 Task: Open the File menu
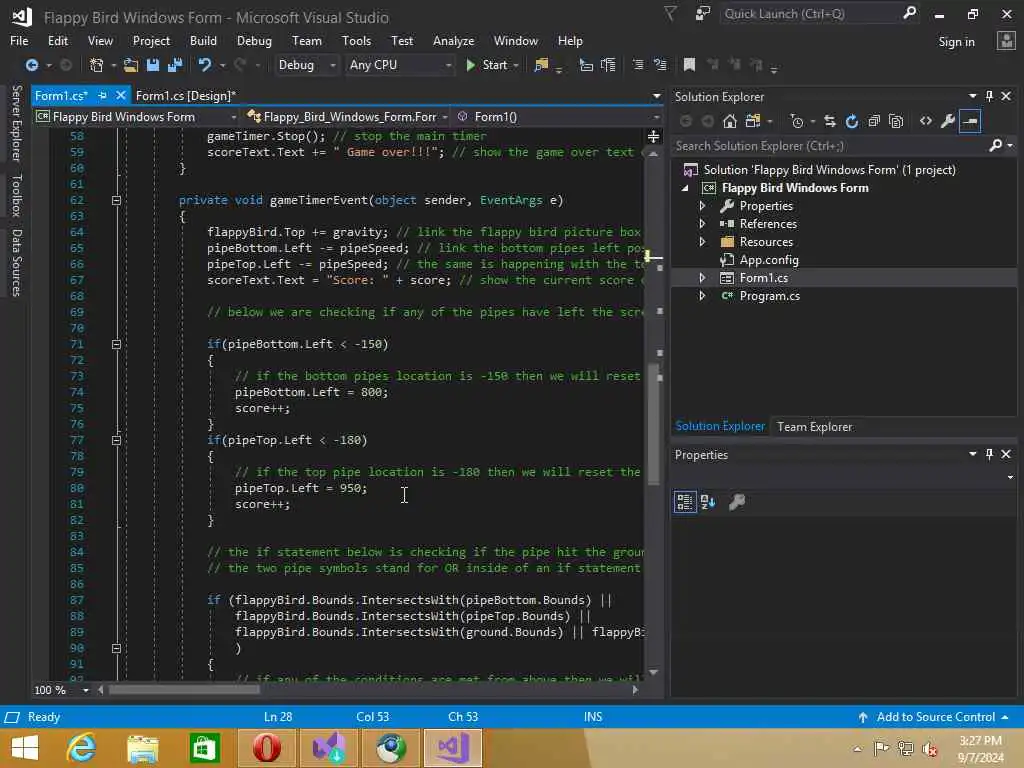point(19,40)
